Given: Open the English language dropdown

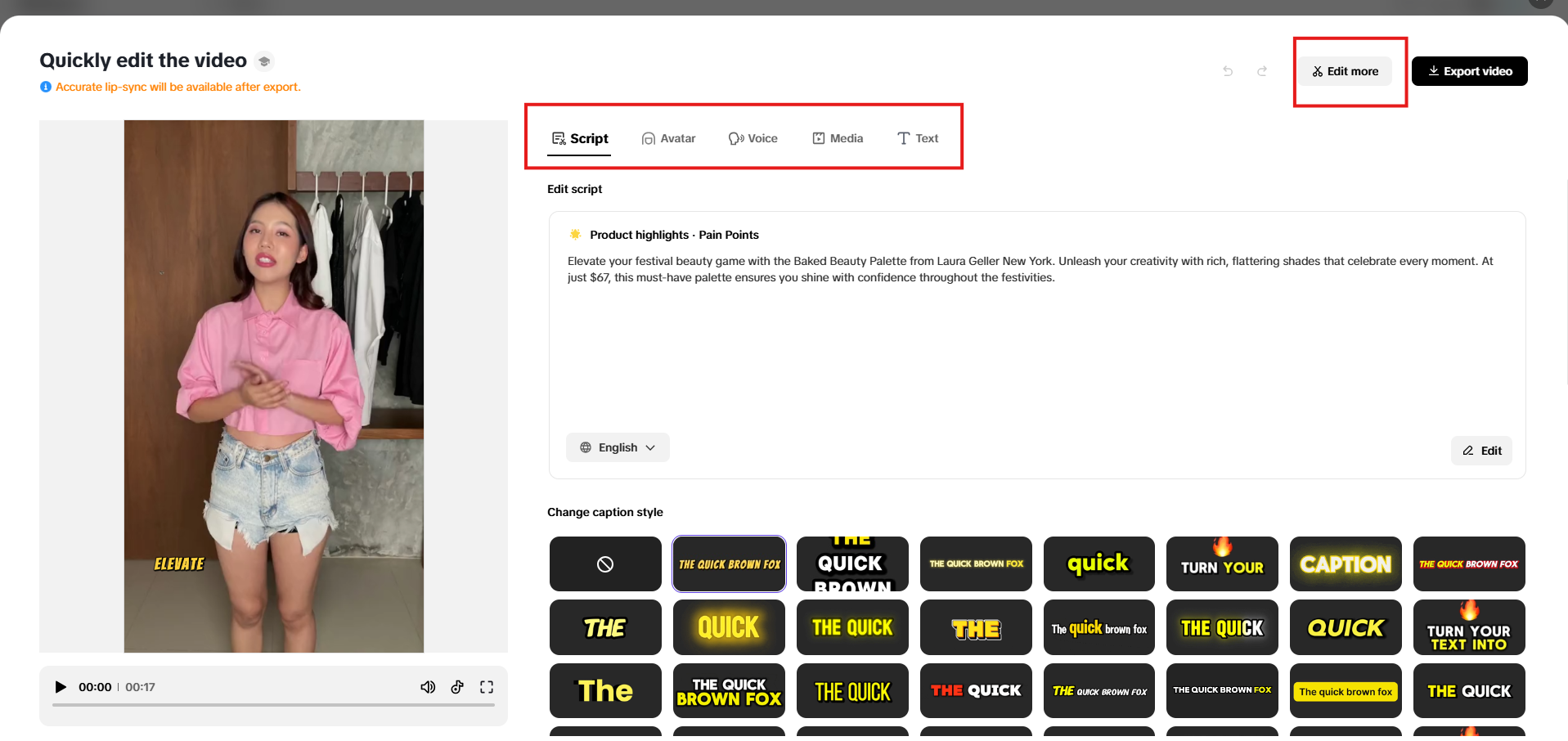Looking at the screenshot, I should [618, 447].
